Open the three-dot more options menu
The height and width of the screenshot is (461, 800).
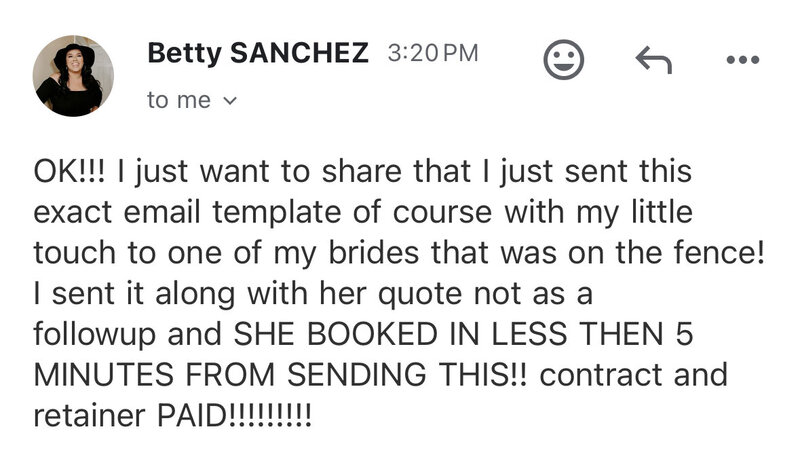[x=743, y=60]
